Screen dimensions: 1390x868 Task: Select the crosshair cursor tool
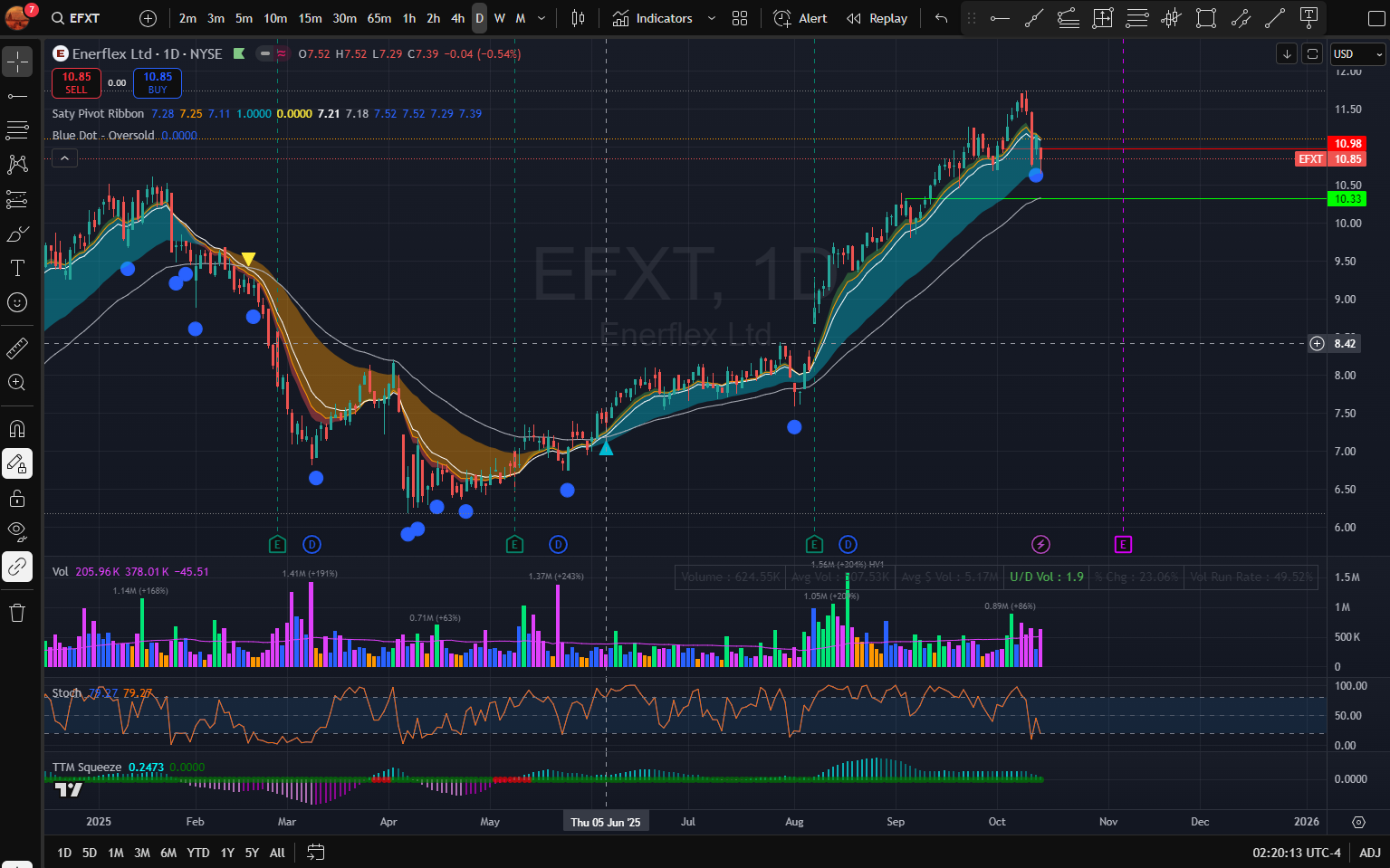tap(17, 62)
